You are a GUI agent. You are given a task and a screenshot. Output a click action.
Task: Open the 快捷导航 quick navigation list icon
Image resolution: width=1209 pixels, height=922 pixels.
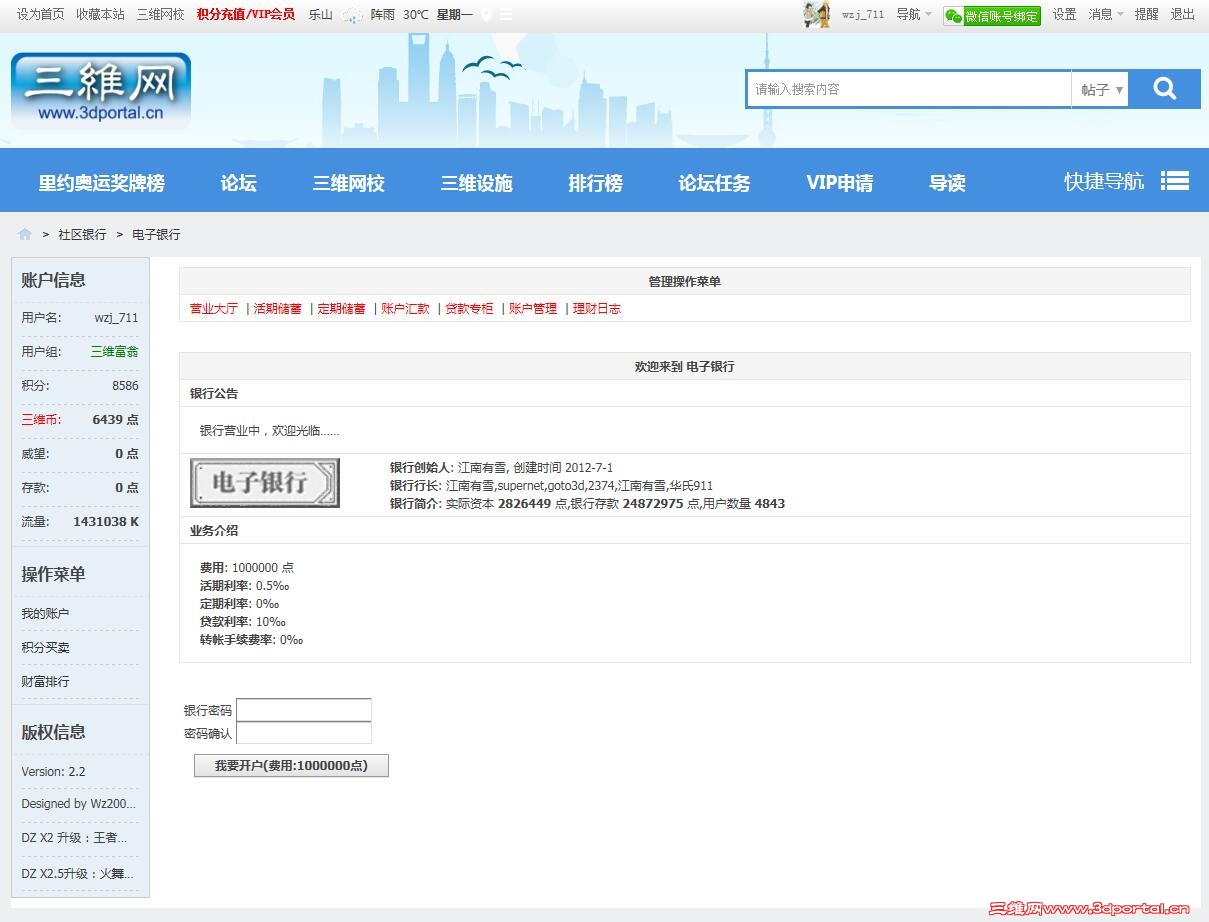click(x=1175, y=181)
